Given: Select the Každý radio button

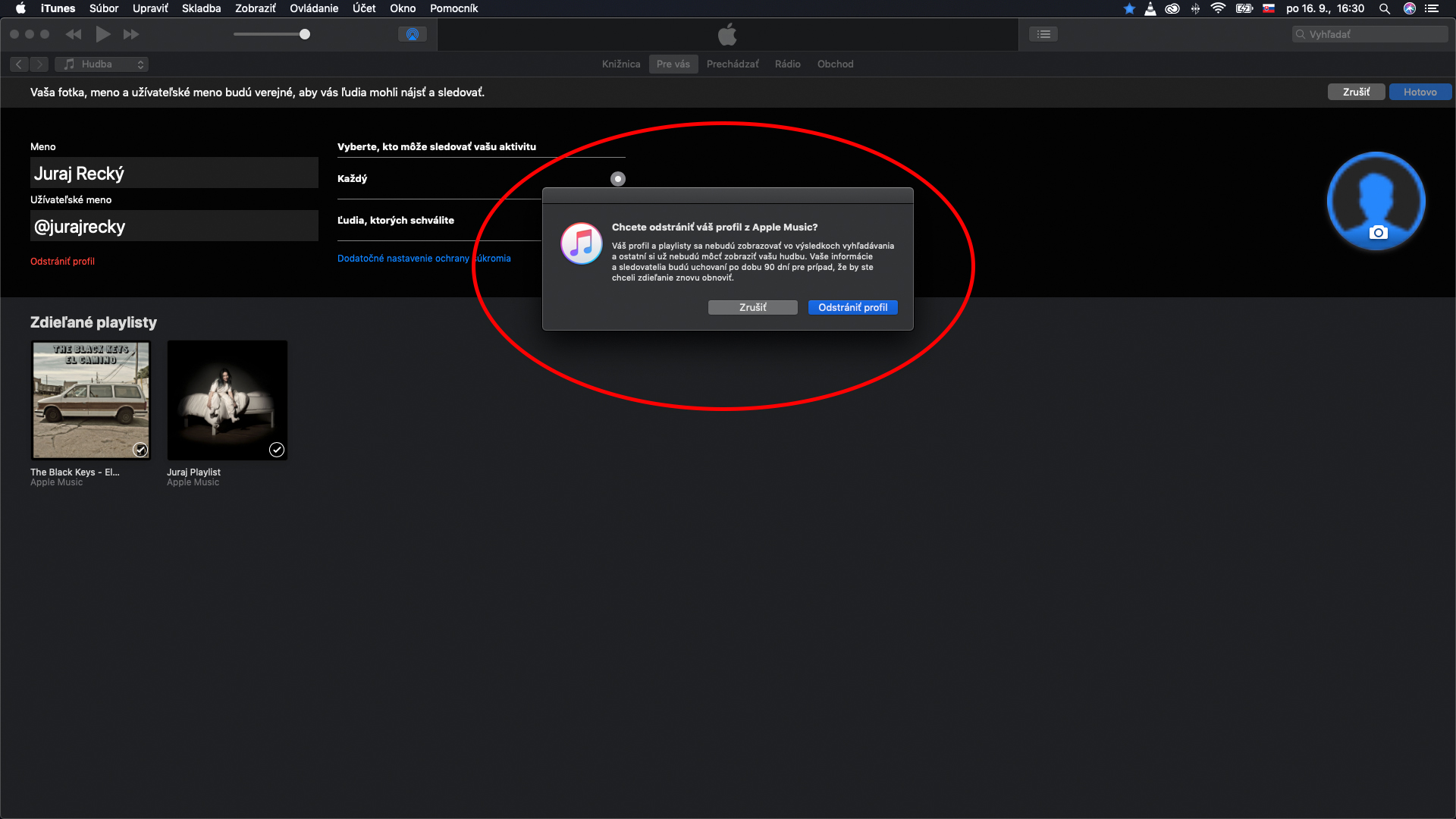Looking at the screenshot, I should [x=618, y=179].
